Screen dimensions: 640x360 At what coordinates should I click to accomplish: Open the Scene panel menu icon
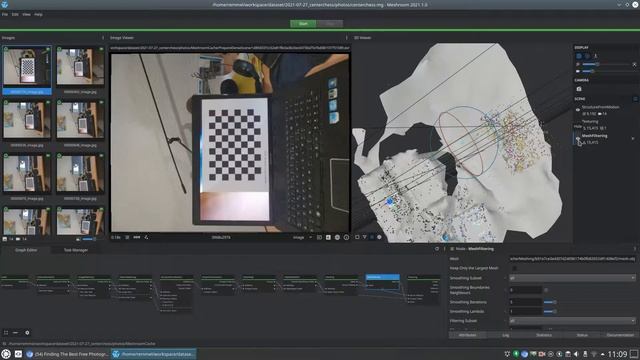635,99
